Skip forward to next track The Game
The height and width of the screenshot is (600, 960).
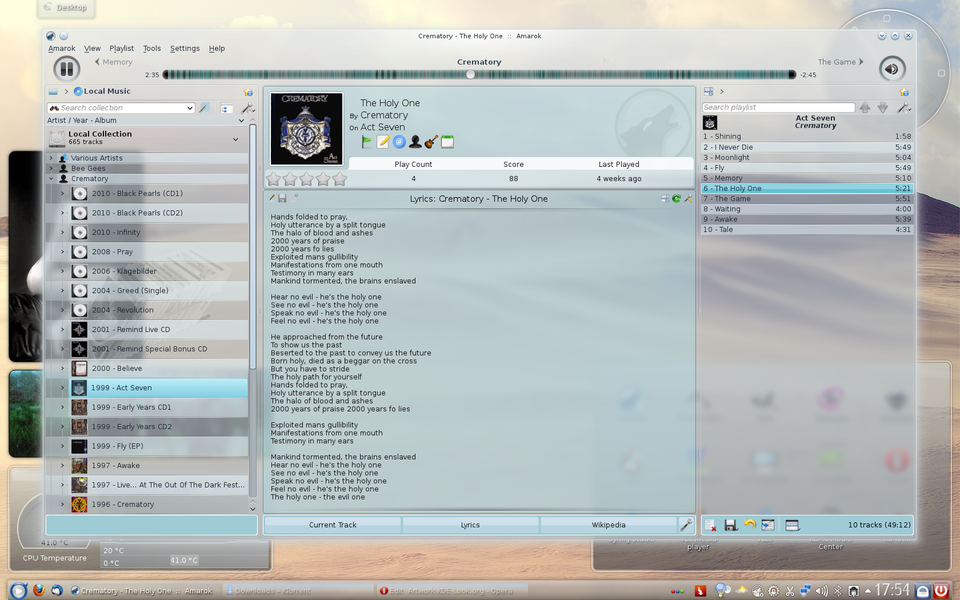(841, 62)
